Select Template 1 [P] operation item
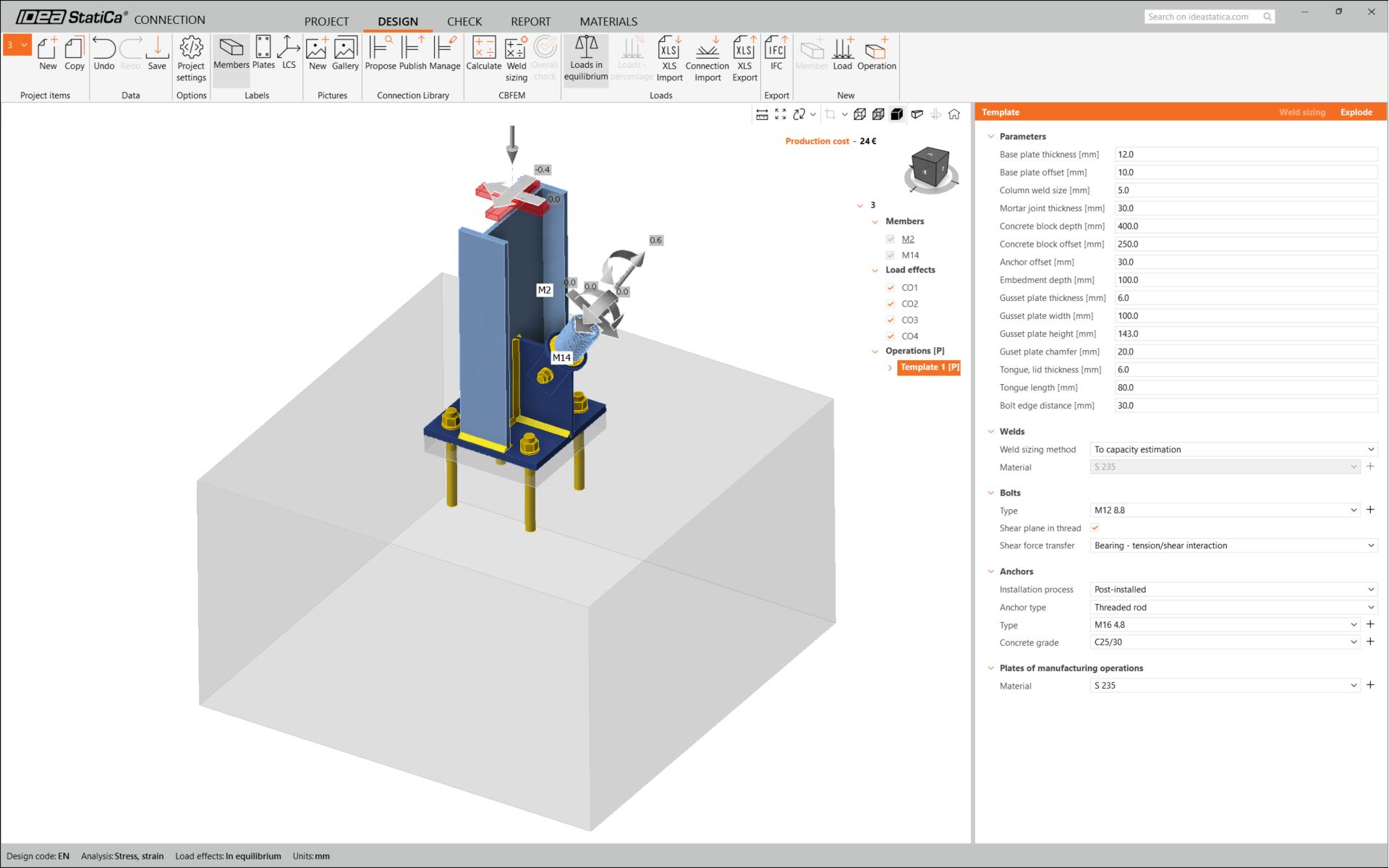Screen dimensions: 1389x868 tap(929, 367)
